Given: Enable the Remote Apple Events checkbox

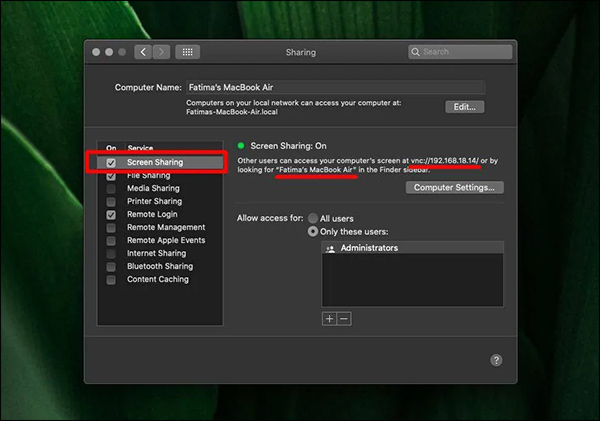Looking at the screenshot, I should click(111, 241).
